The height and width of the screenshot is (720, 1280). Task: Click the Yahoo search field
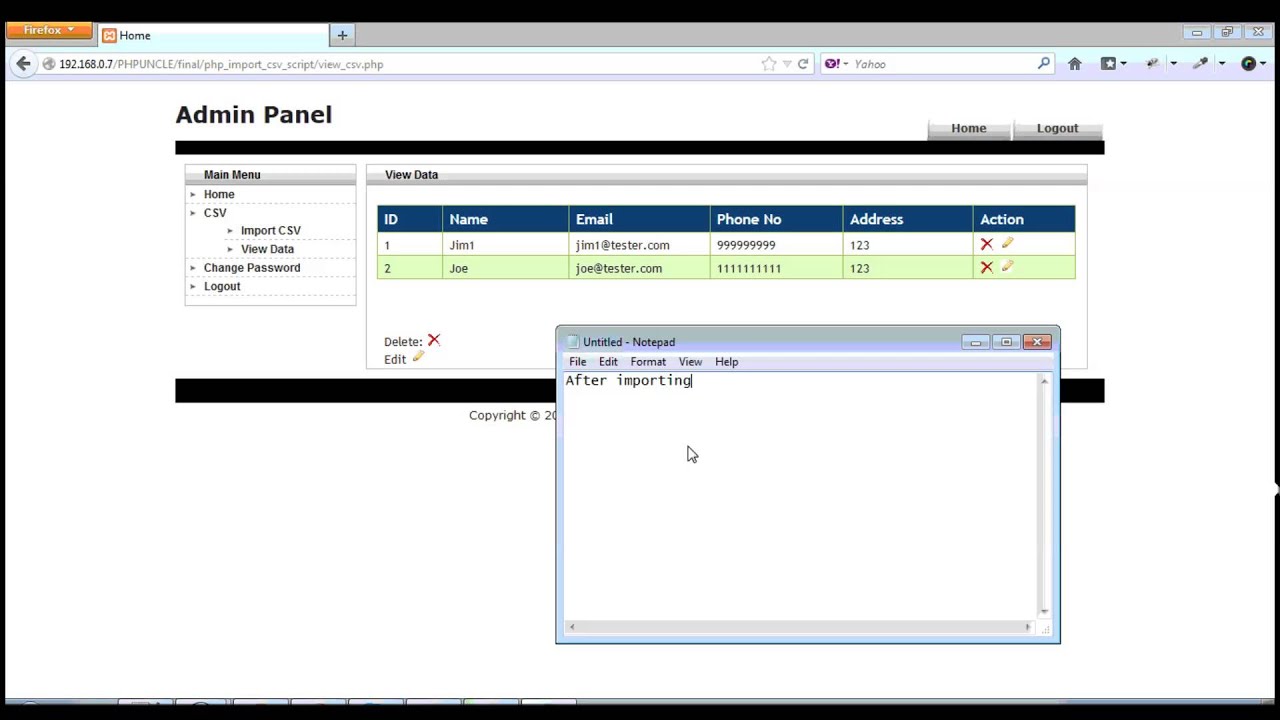pyautogui.click(x=944, y=64)
